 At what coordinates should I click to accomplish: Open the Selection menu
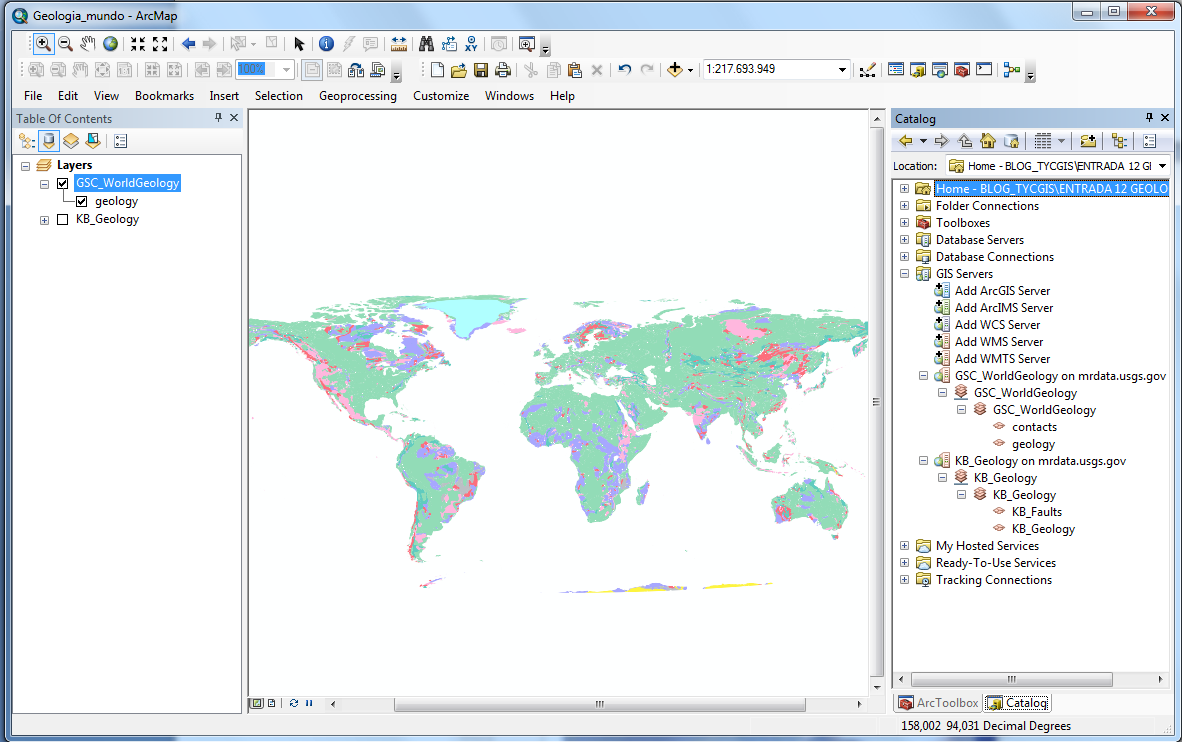(x=279, y=96)
